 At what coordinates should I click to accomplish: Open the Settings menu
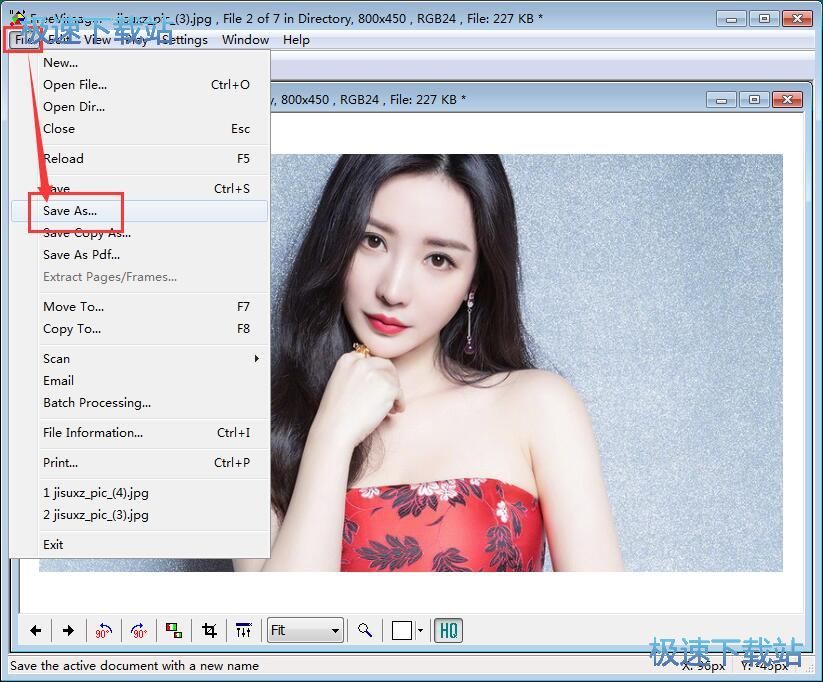coord(184,40)
